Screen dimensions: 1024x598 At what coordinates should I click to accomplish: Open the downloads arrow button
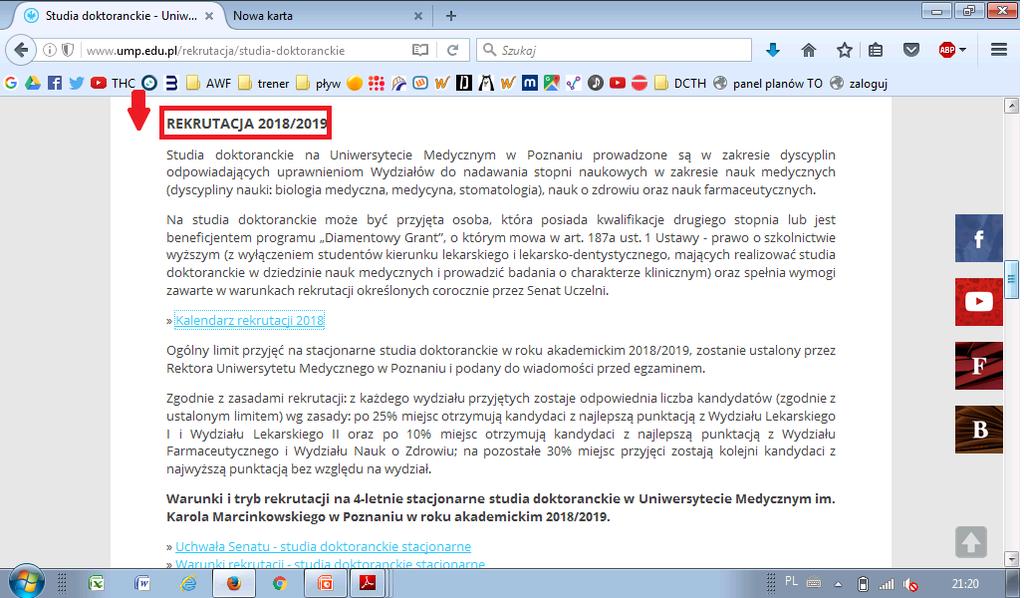pos(773,50)
